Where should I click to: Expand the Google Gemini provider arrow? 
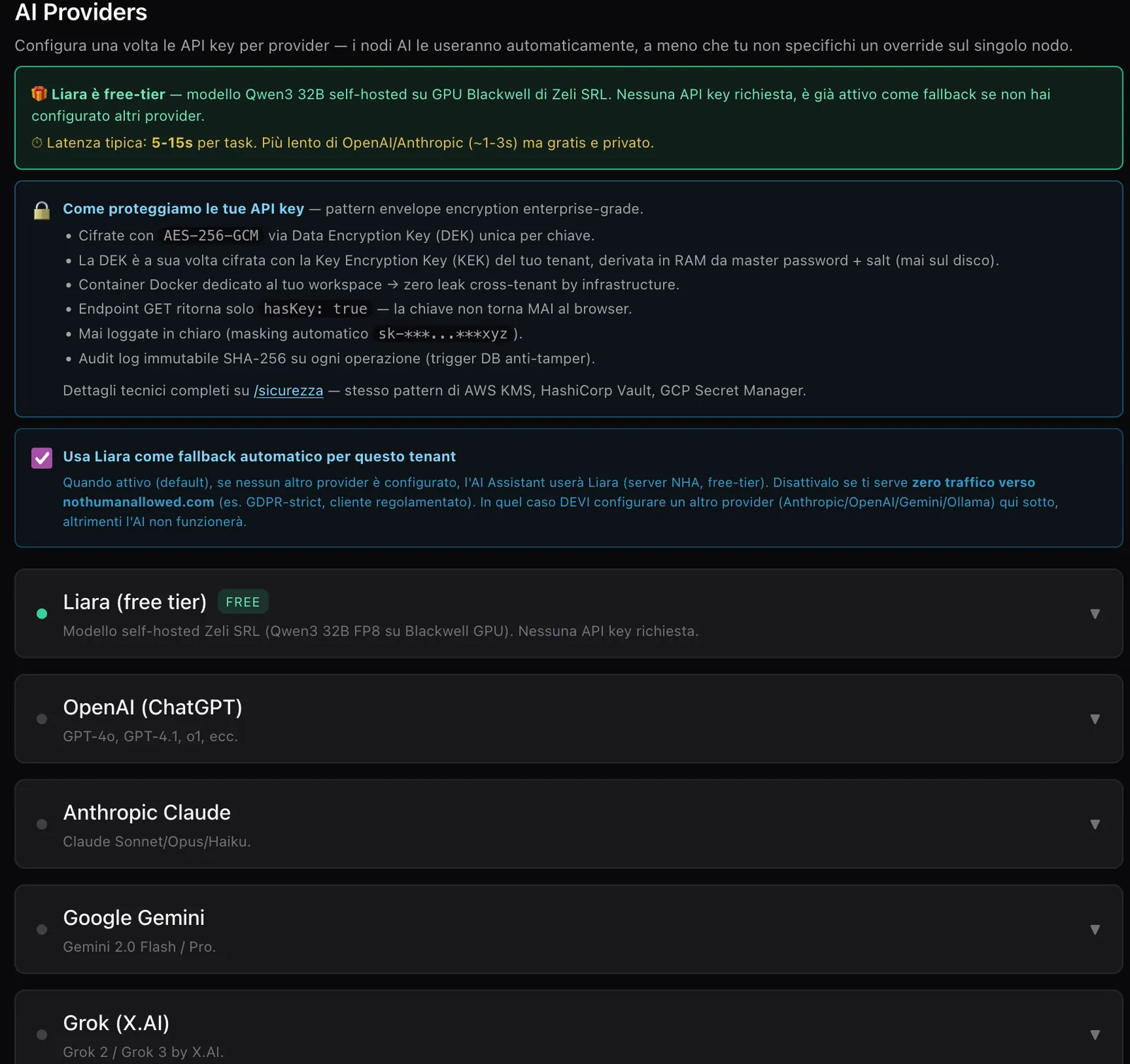point(1095,930)
